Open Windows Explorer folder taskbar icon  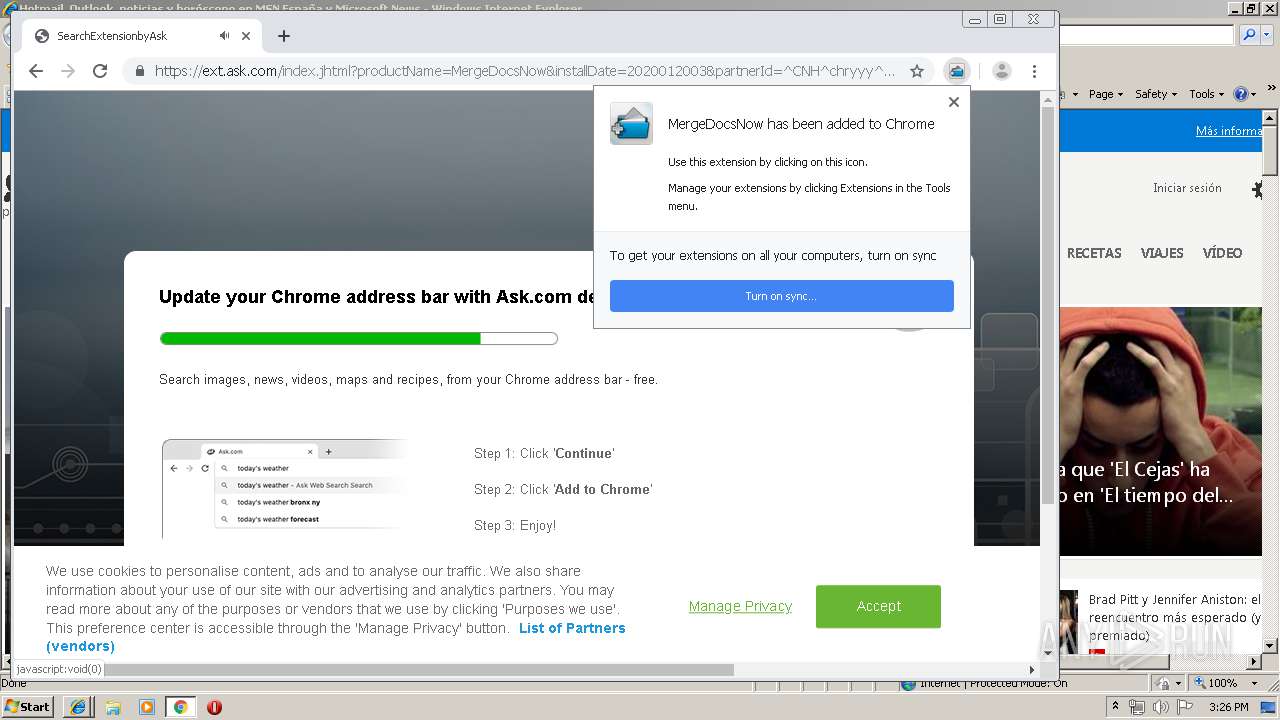(113, 706)
